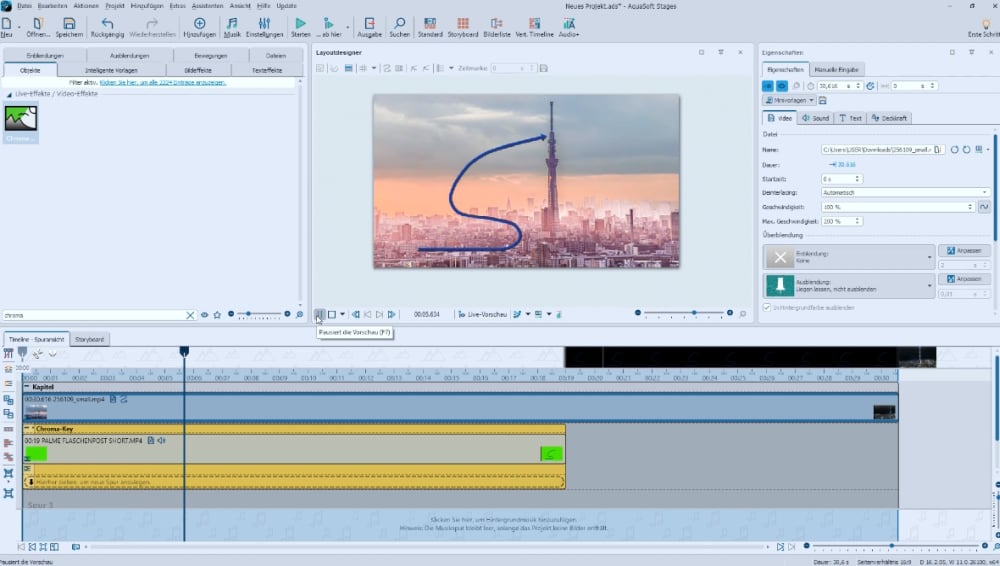Toggle the favorites star filter
The image size is (1000, 566).
coord(217,315)
